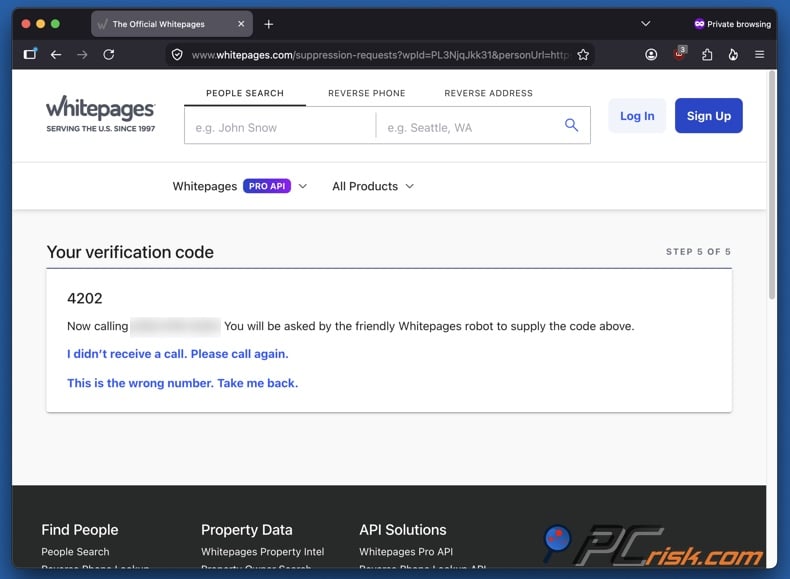Click the tracking protection shield icon
This screenshot has width=790, height=579.
[177, 54]
